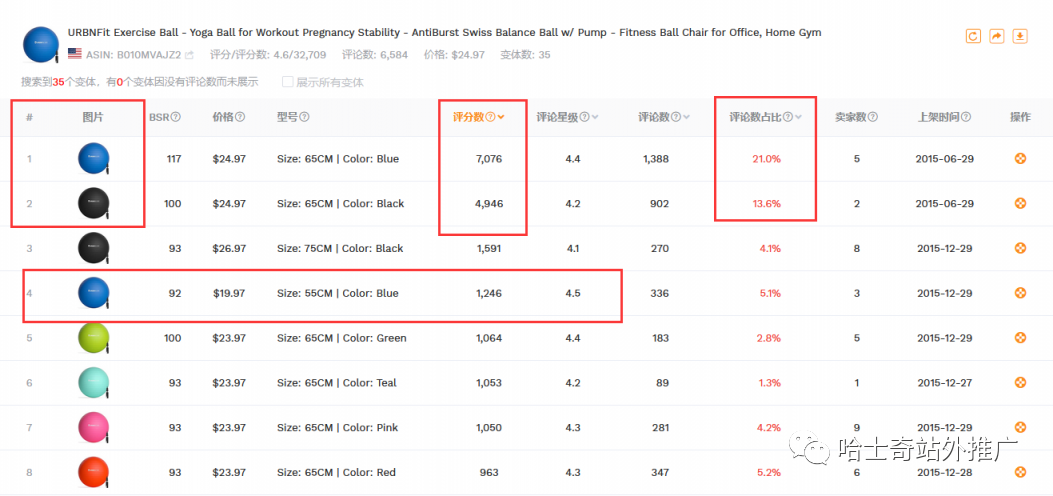Click the 操作 icon for 65CM Blue row
The width and height of the screenshot is (1053, 496).
click(1020, 159)
